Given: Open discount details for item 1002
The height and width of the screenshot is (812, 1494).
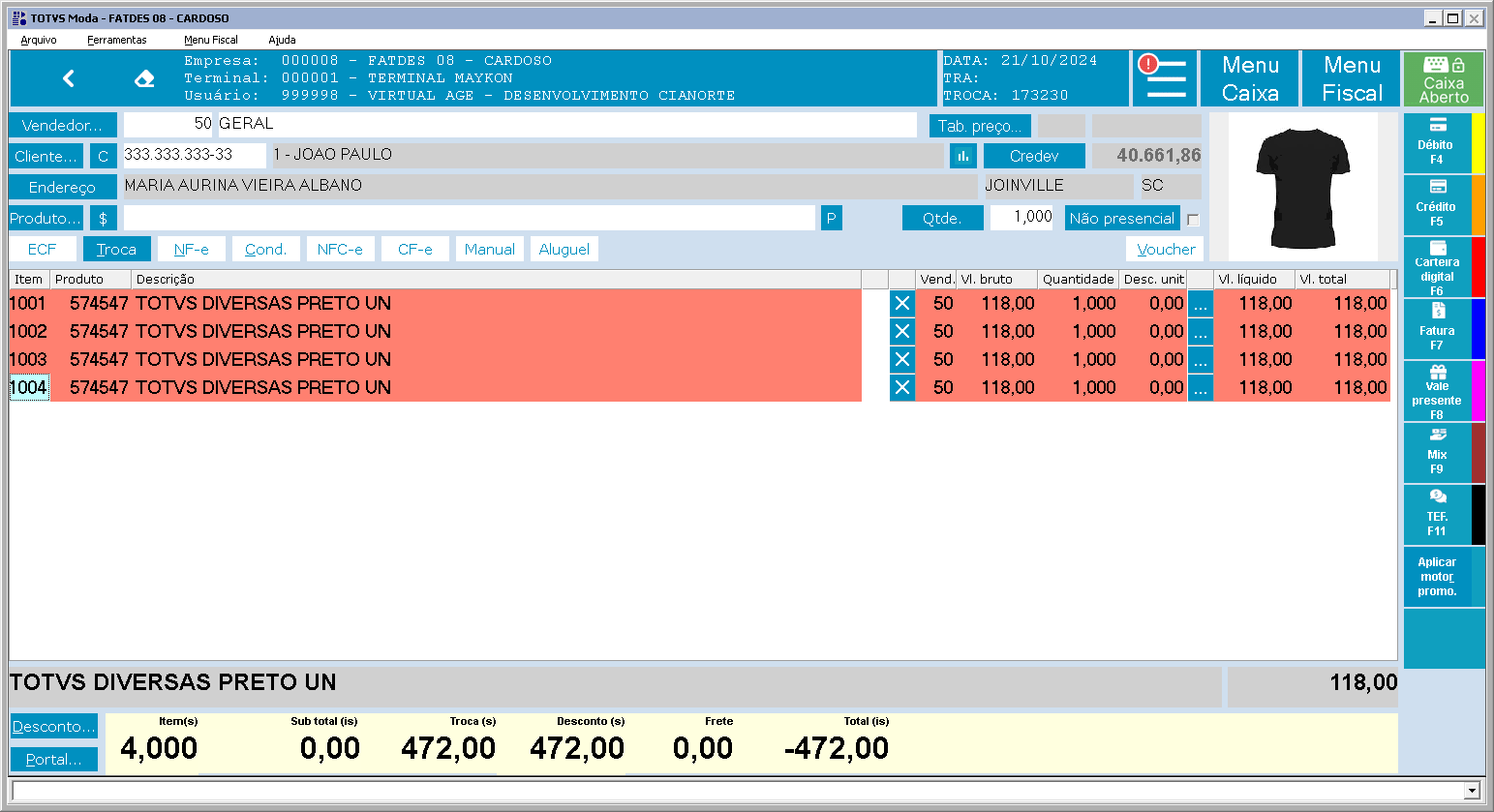Looking at the screenshot, I should click(x=1201, y=332).
